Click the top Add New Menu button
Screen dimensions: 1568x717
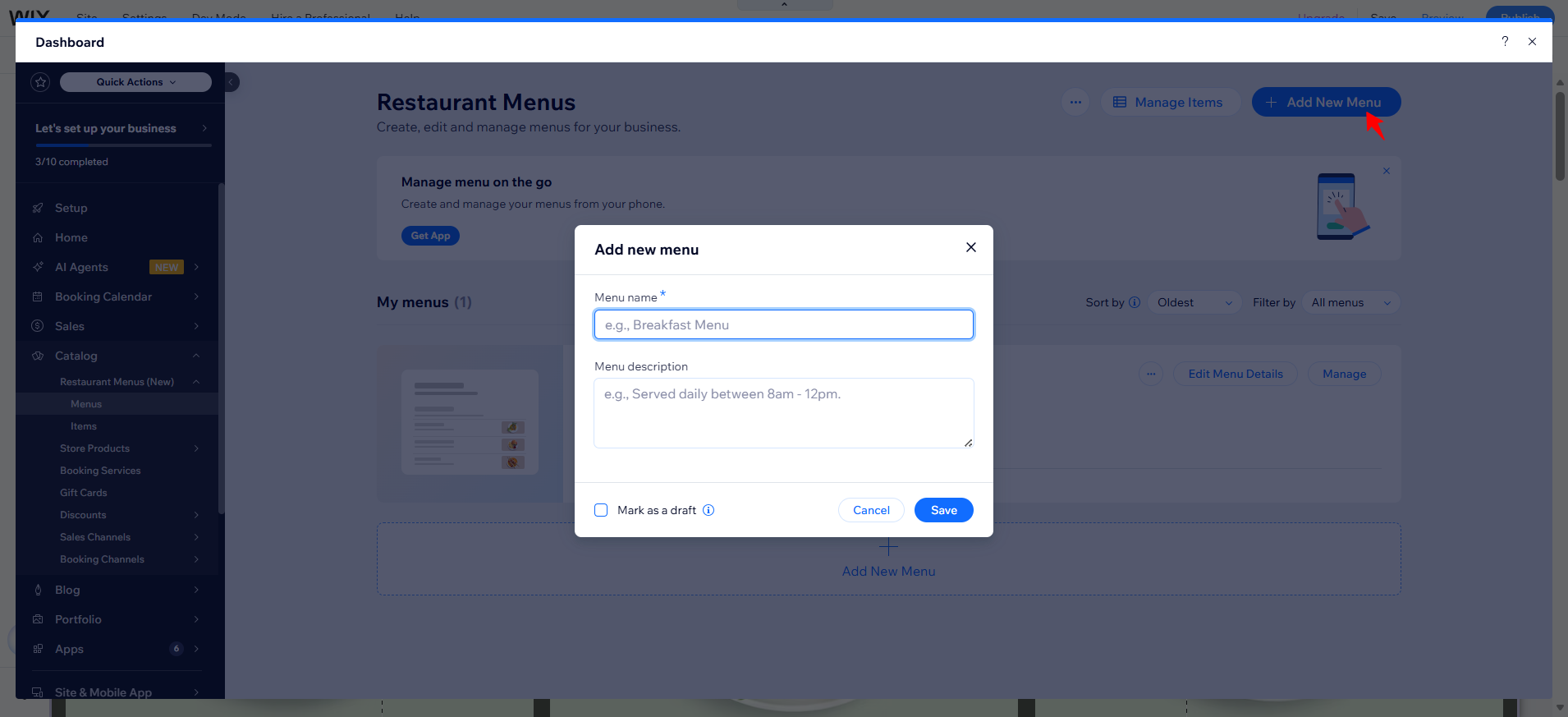pyautogui.click(x=1326, y=103)
